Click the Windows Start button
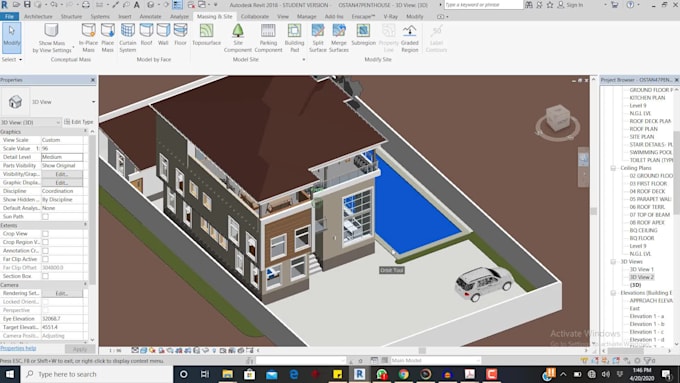 pos(10,374)
